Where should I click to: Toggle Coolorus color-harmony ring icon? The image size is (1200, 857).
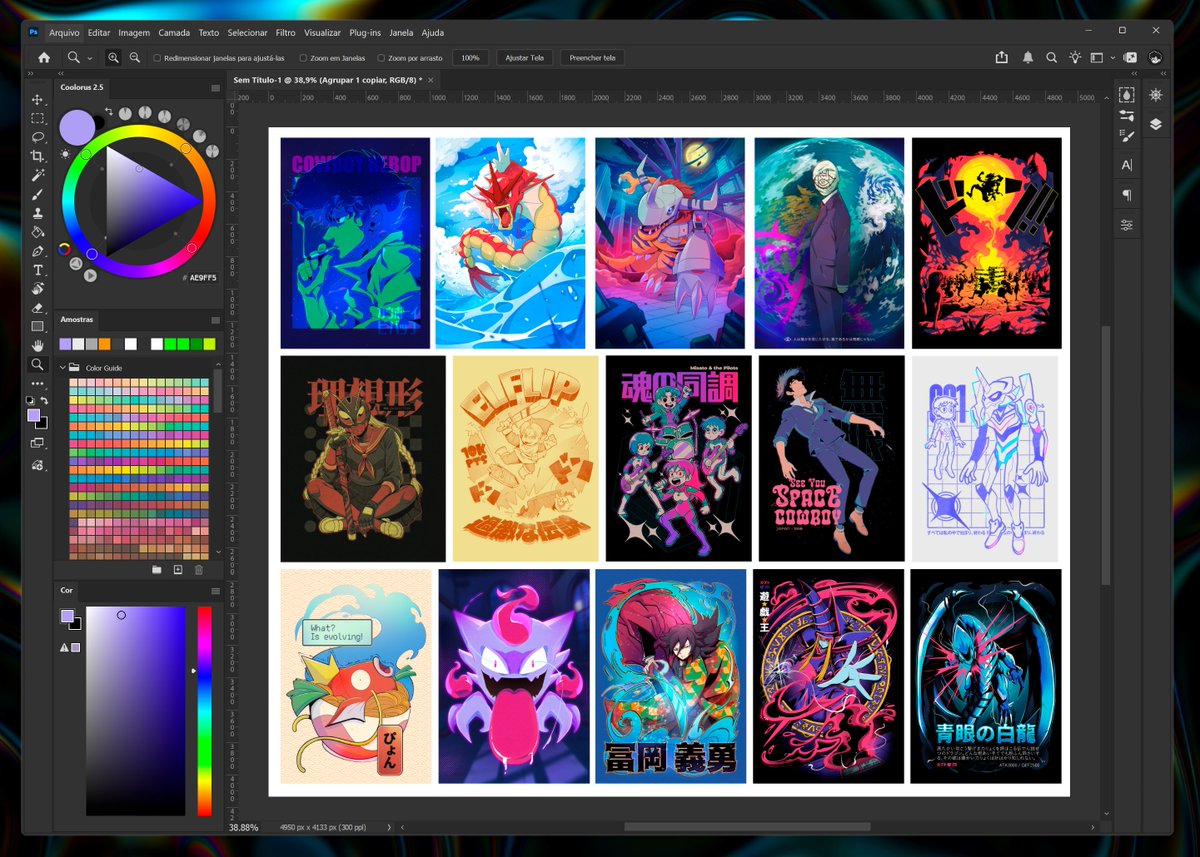coord(64,249)
